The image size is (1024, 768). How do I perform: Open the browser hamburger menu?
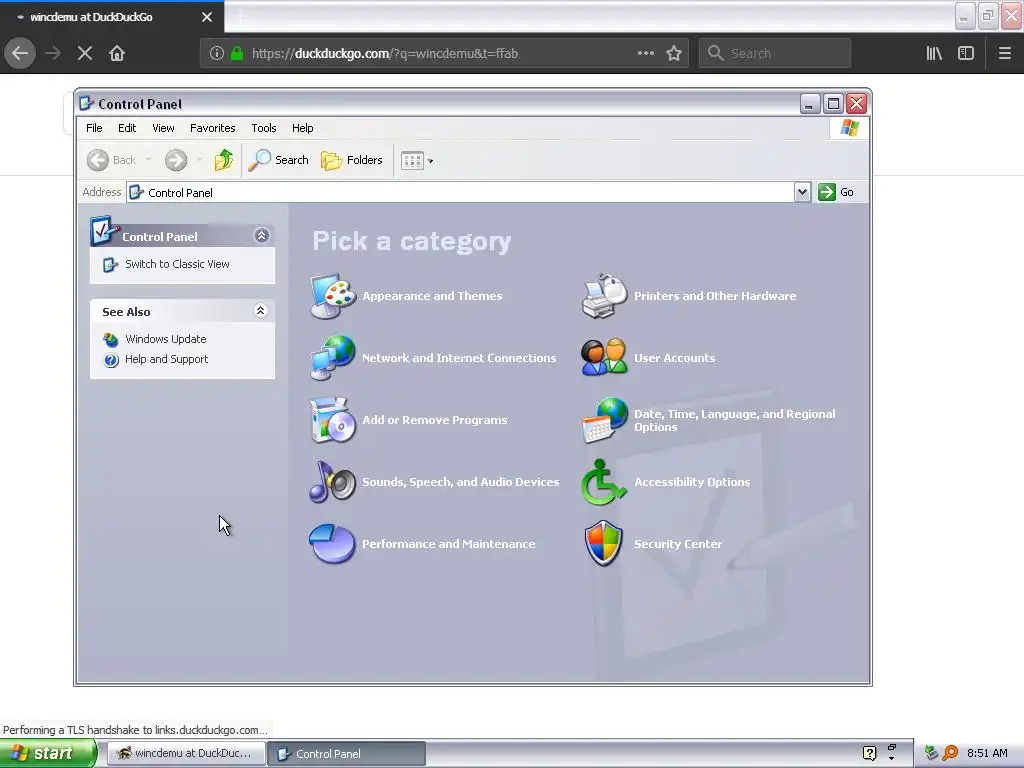[x=1005, y=54]
